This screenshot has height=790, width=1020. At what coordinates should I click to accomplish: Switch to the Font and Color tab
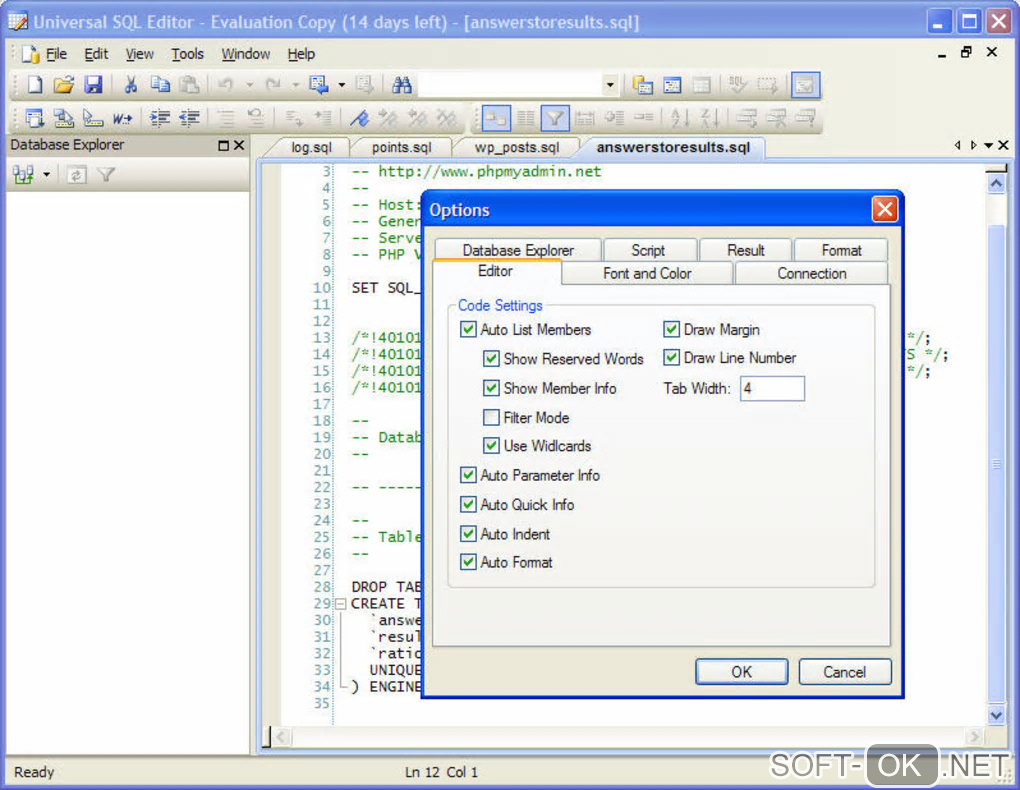click(647, 273)
